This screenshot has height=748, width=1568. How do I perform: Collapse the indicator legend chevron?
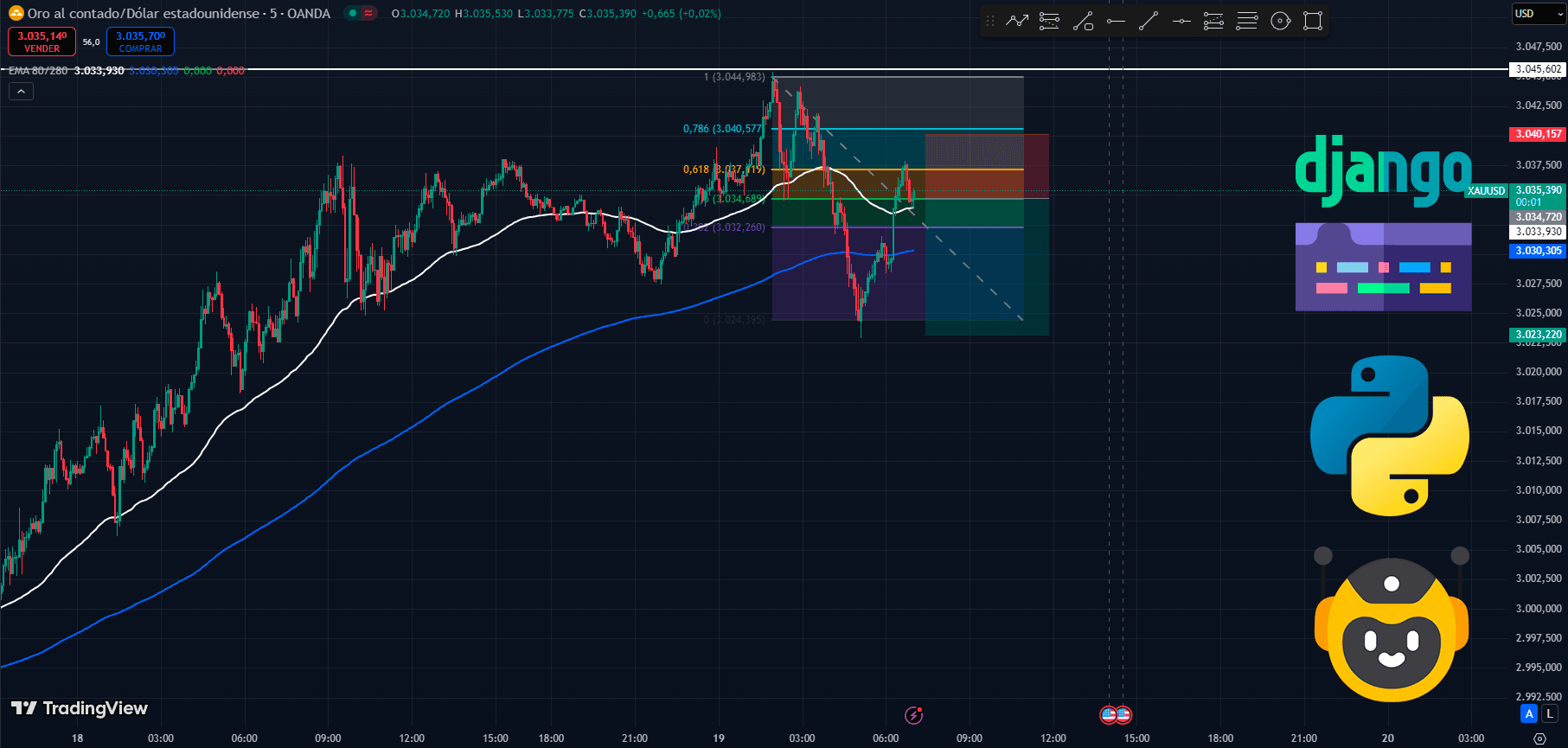(x=21, y=91)
